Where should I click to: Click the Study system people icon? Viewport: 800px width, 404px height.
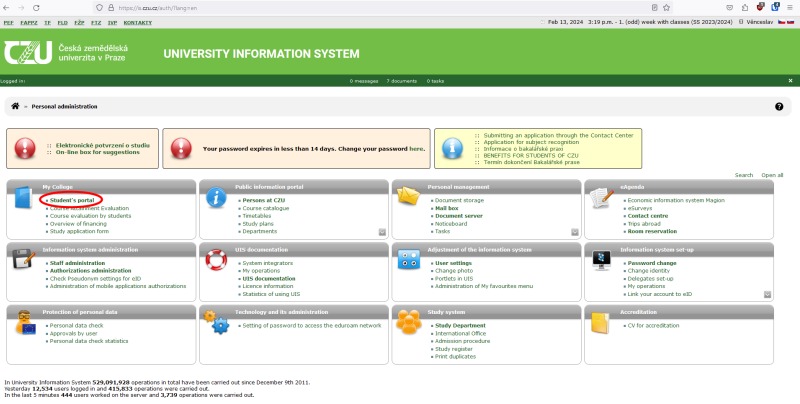[x=409, y=323]
